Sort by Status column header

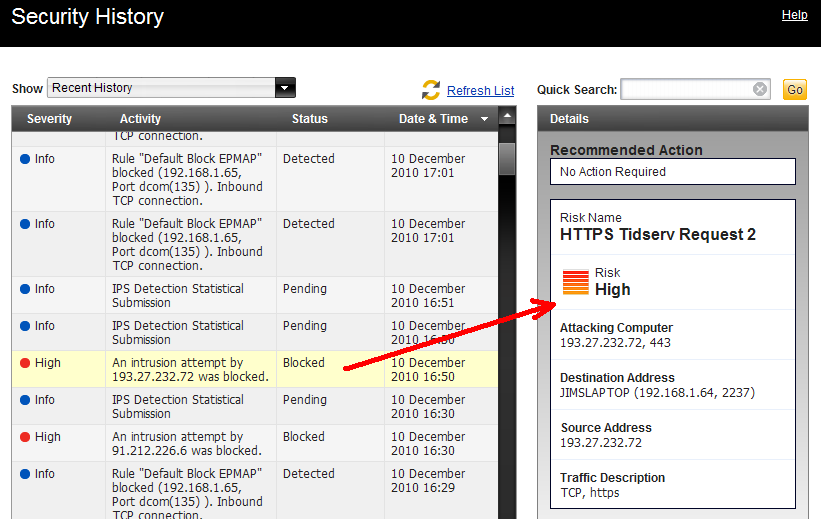309,119
